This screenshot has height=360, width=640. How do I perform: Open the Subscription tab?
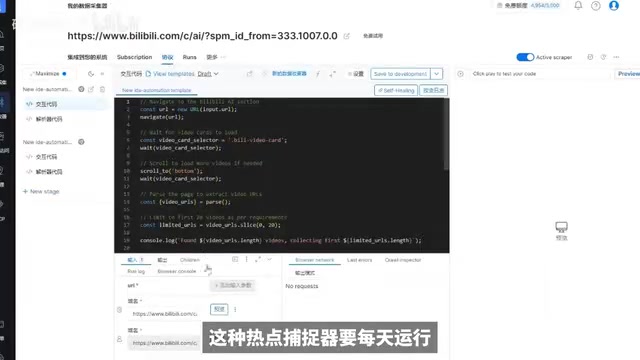[x=134, y=57]
